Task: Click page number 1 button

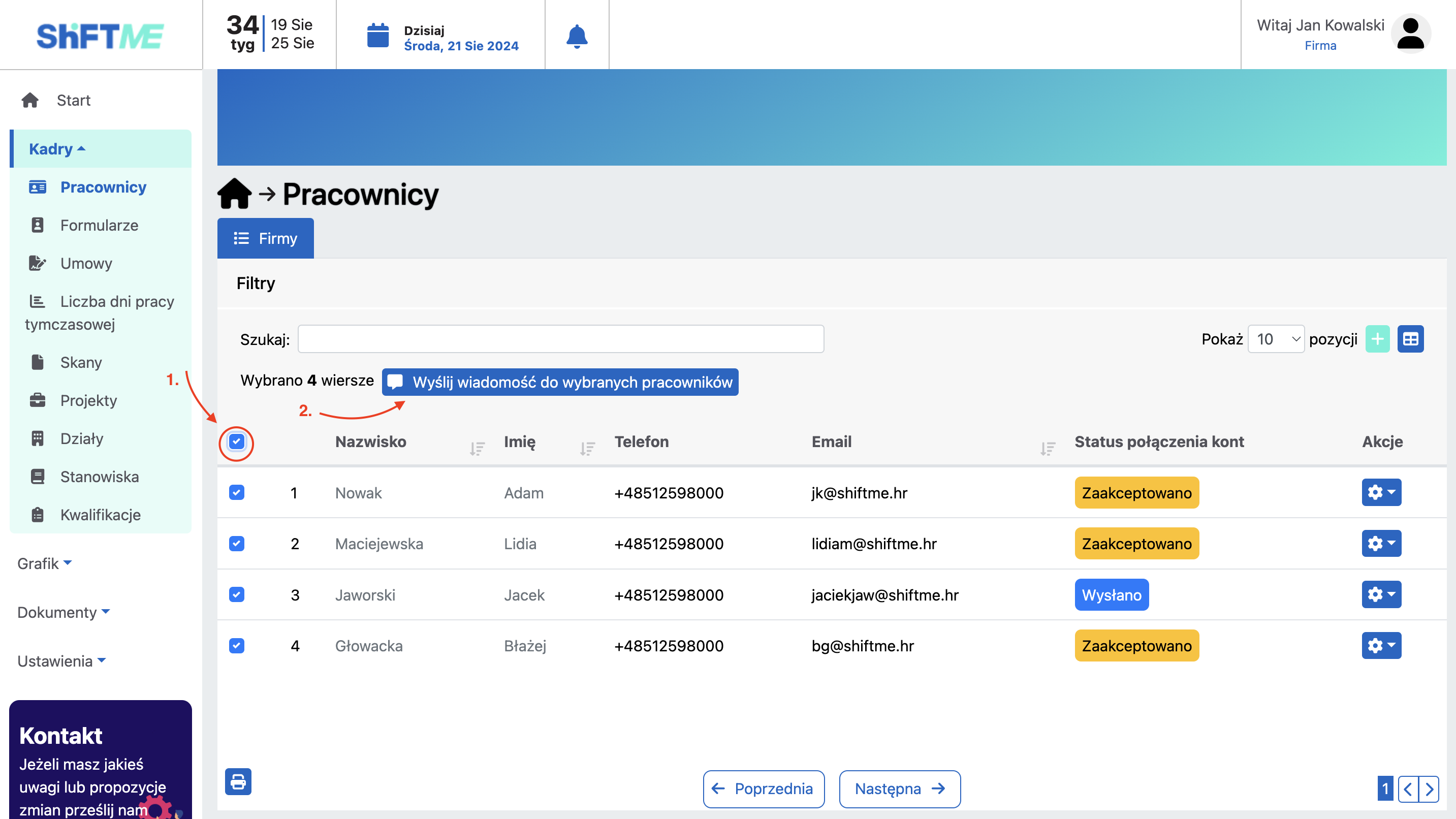Action: click(1385, 789)
